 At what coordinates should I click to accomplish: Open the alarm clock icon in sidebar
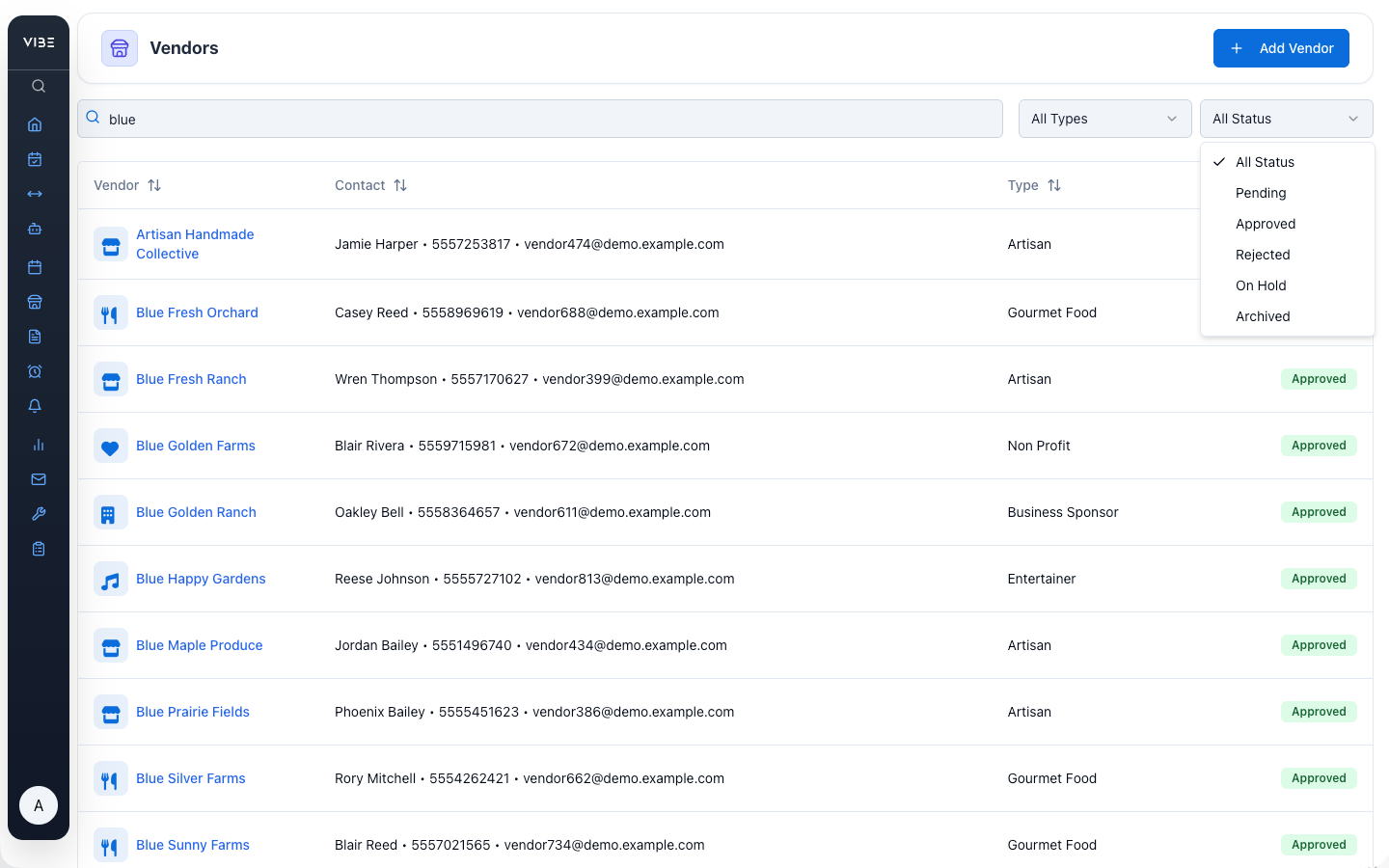pyautogui.click(x=35, y=371)
